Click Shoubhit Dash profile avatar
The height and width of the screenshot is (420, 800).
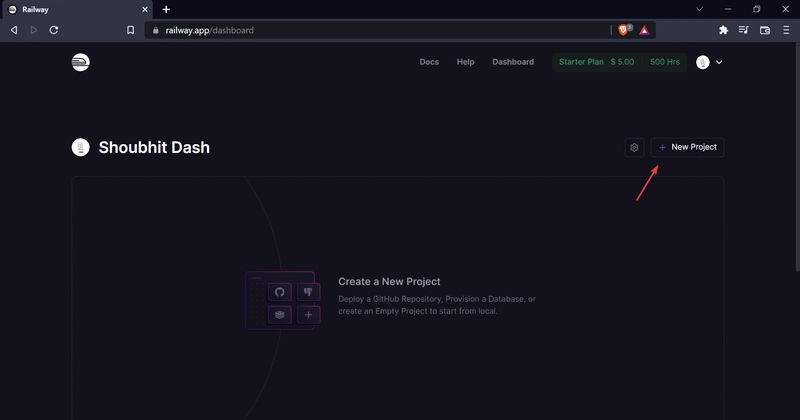(x=81, y=147)
